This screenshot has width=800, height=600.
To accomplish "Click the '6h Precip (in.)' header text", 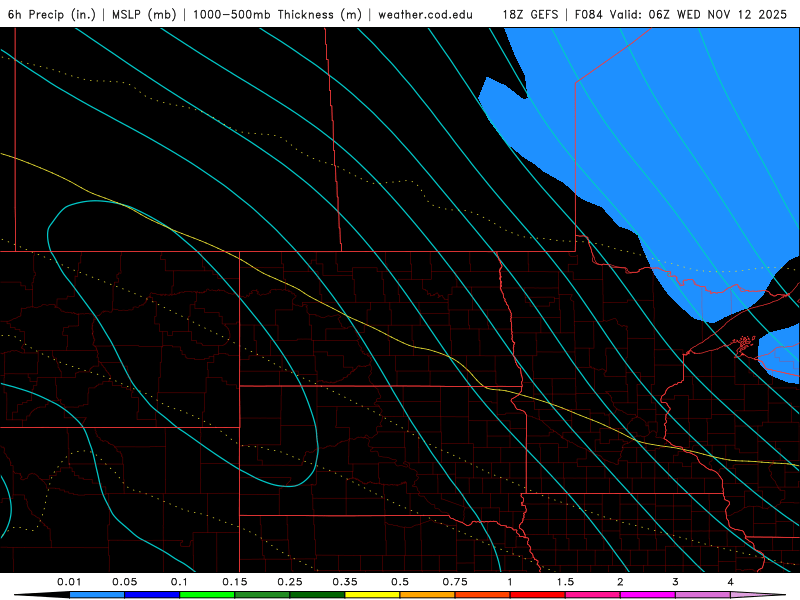I will (x=52, y=14).
